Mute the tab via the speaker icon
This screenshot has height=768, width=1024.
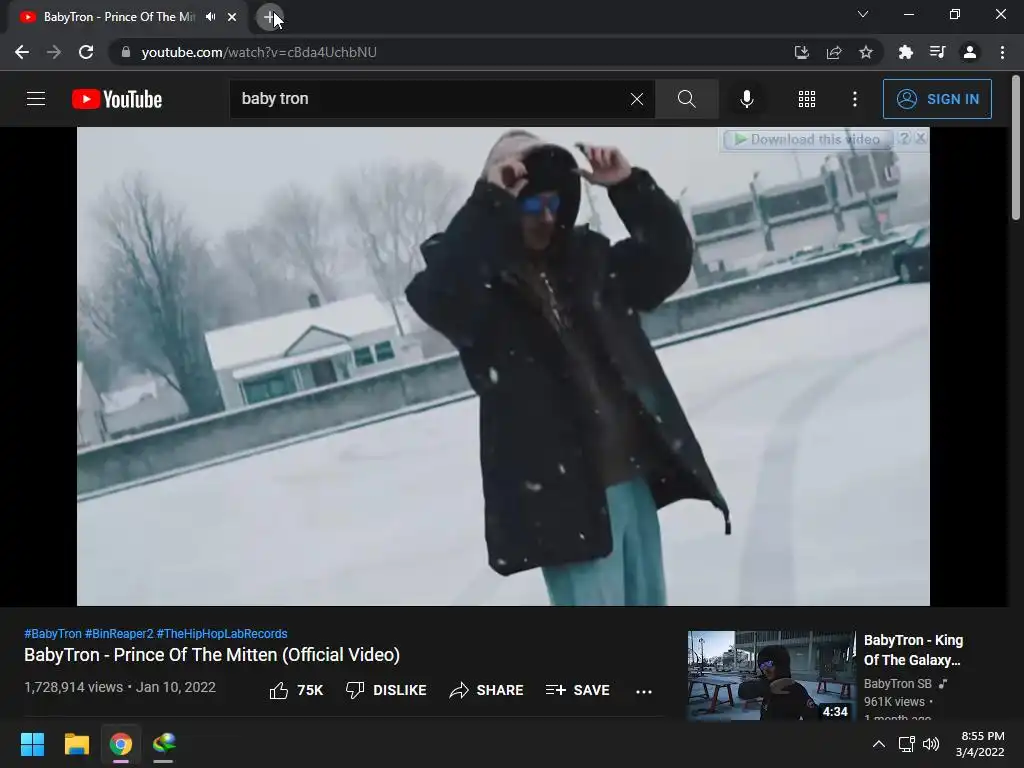tap(210, 17)
